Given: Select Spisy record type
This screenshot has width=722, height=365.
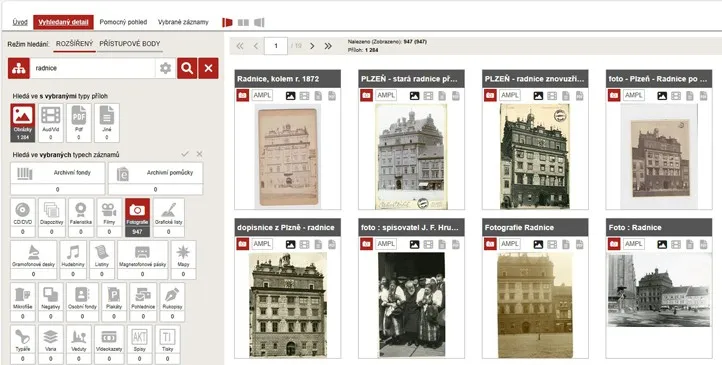Looking at the screenshot, I should tap(140, 344).
